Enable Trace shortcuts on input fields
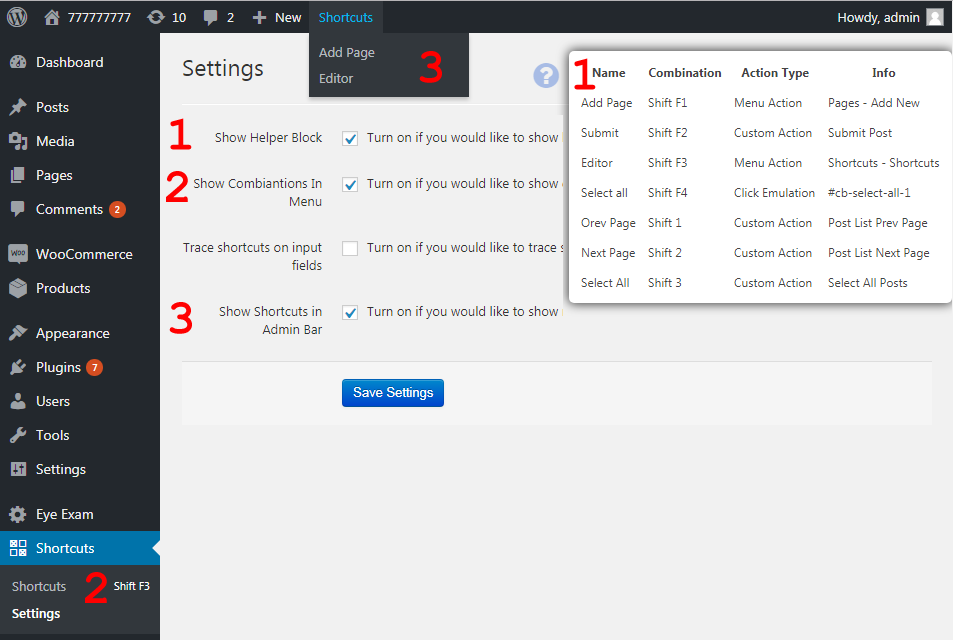The image size is (953, 640). [350, 248]
